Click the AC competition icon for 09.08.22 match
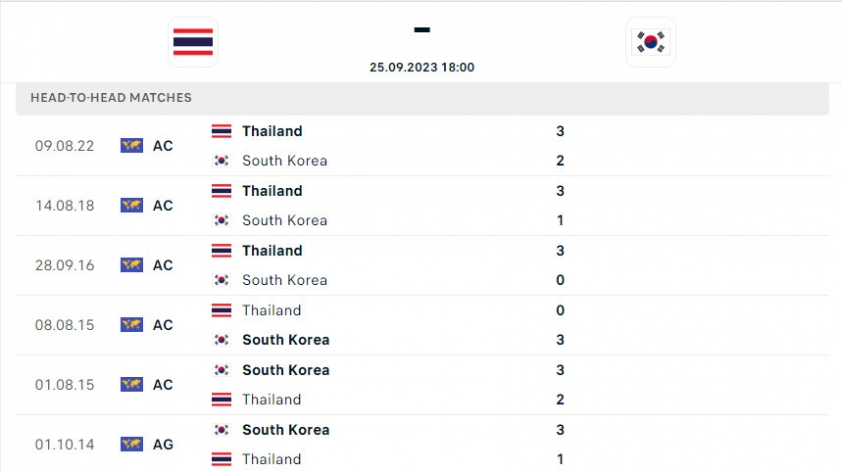This screenshot has height=472, width=842. (132, 146)
